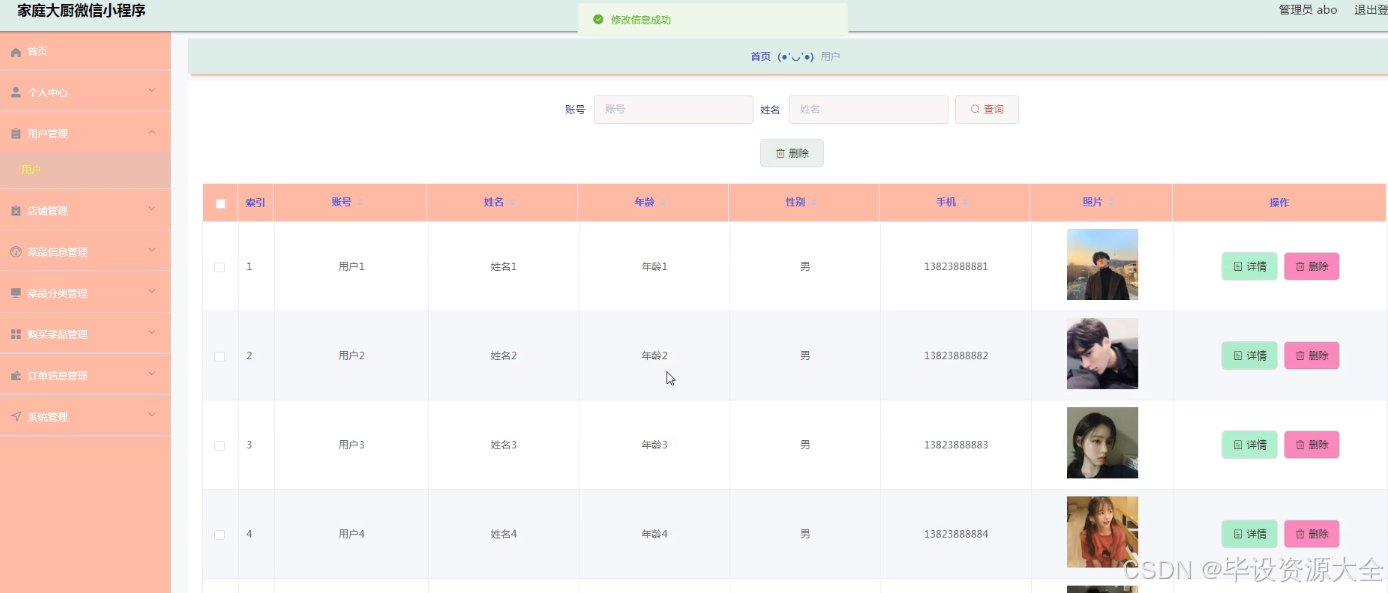Click the paper-plane icon for 系统管理
This screenshot has height=593, width=1388.
16,417
